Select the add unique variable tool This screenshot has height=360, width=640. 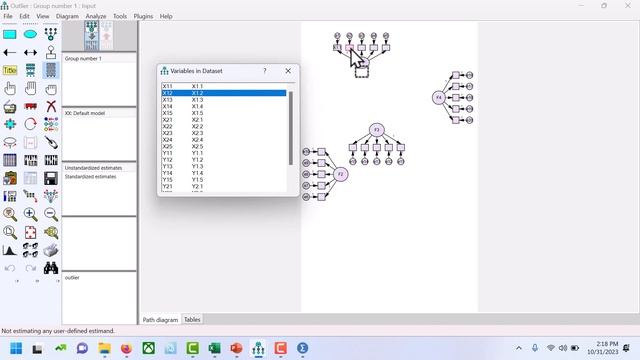(x=51, y=52)
